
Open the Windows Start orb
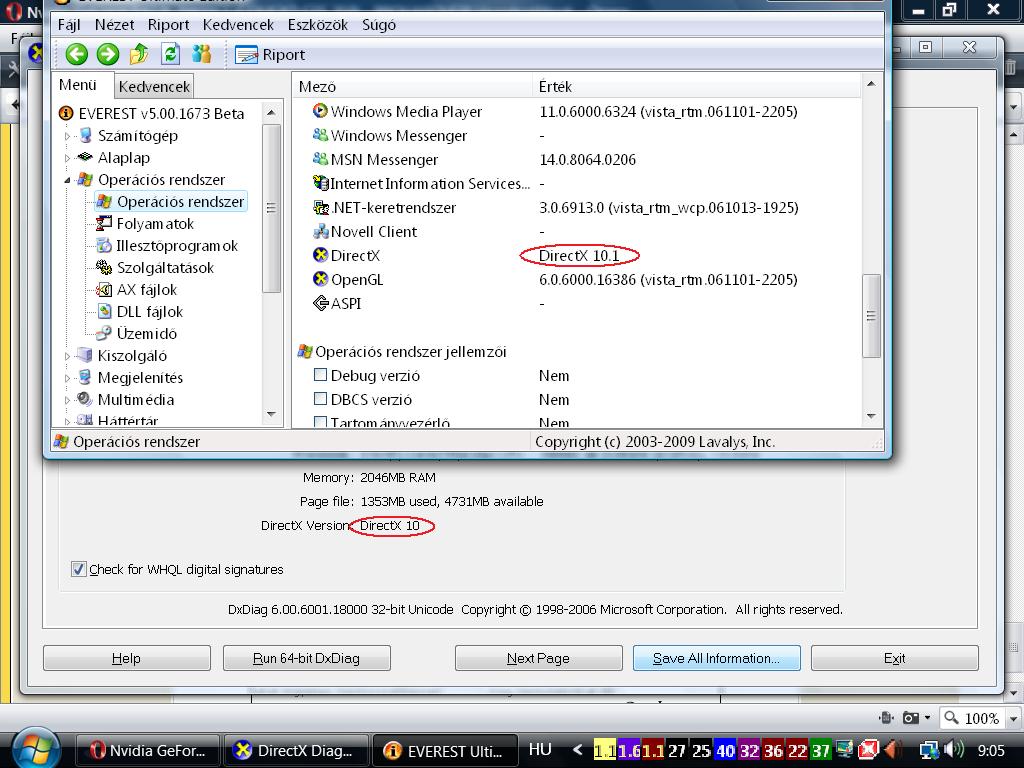click(37, 749)
